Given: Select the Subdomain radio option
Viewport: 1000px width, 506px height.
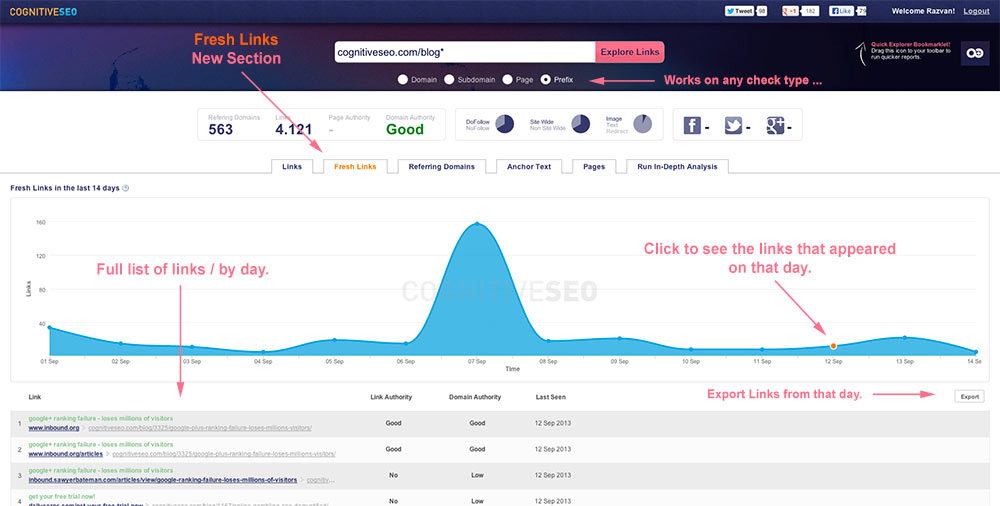Looking at the screenshot, I should (449, 80).
